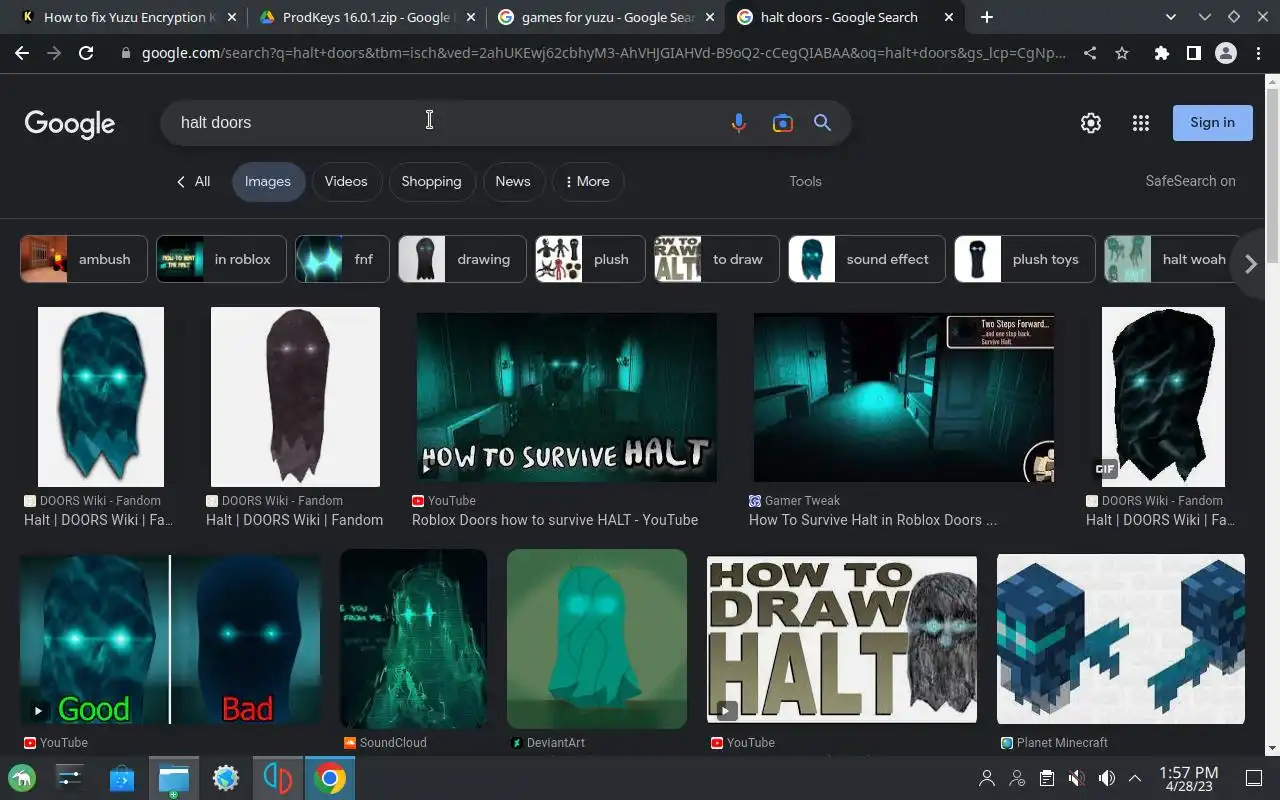Select the 'sound effect' suggestion chip
The width and height of the screenshot is (1280, 800).
tap(867, 259)
